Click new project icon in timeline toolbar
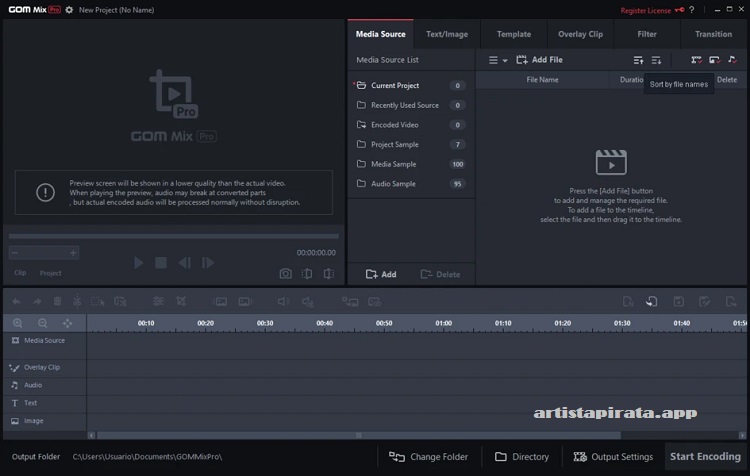 [x=628, y=301]
